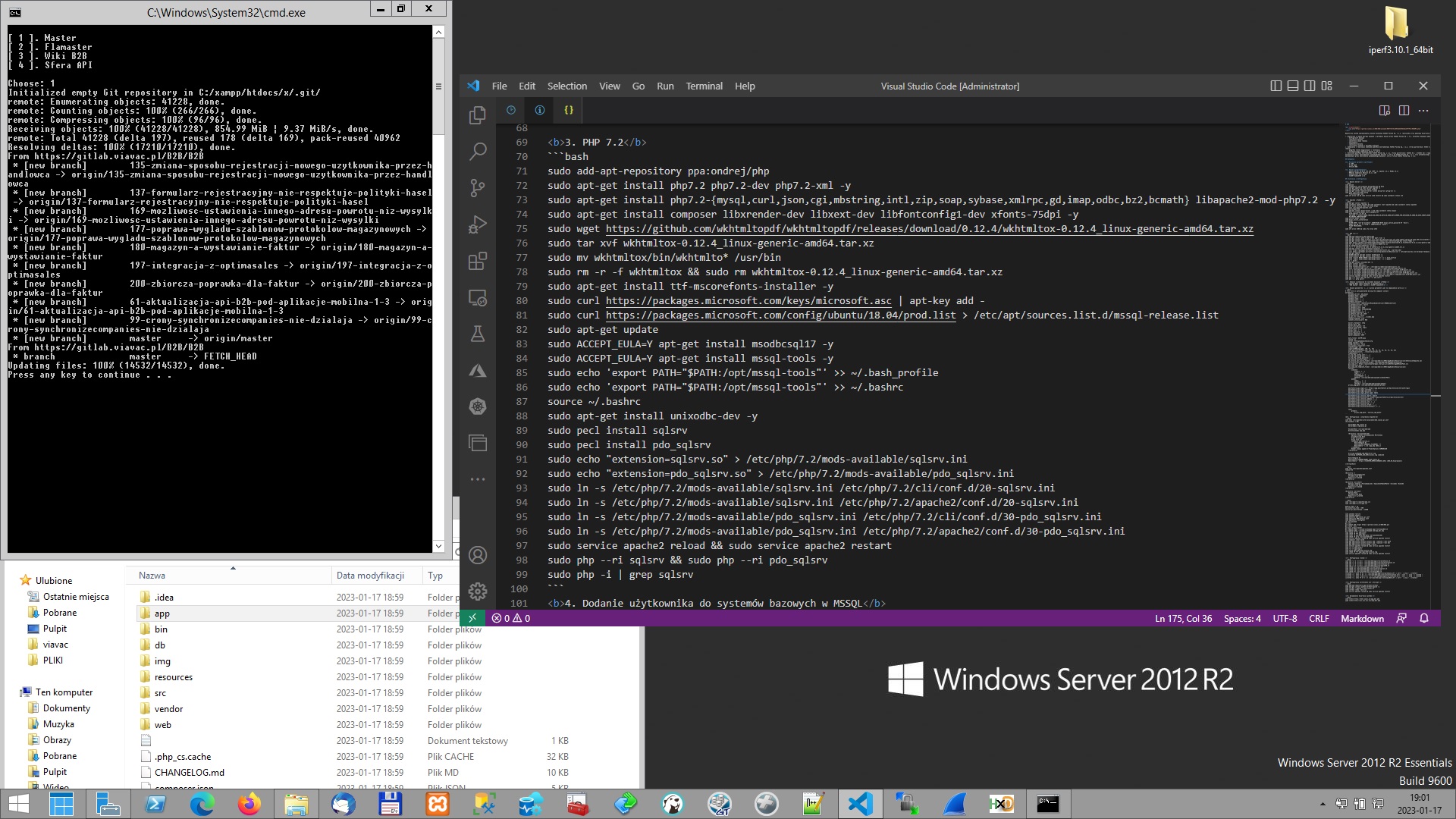1456x819 pixels.
Task: Open the Markdown language mode selector
Action: 1362,618
